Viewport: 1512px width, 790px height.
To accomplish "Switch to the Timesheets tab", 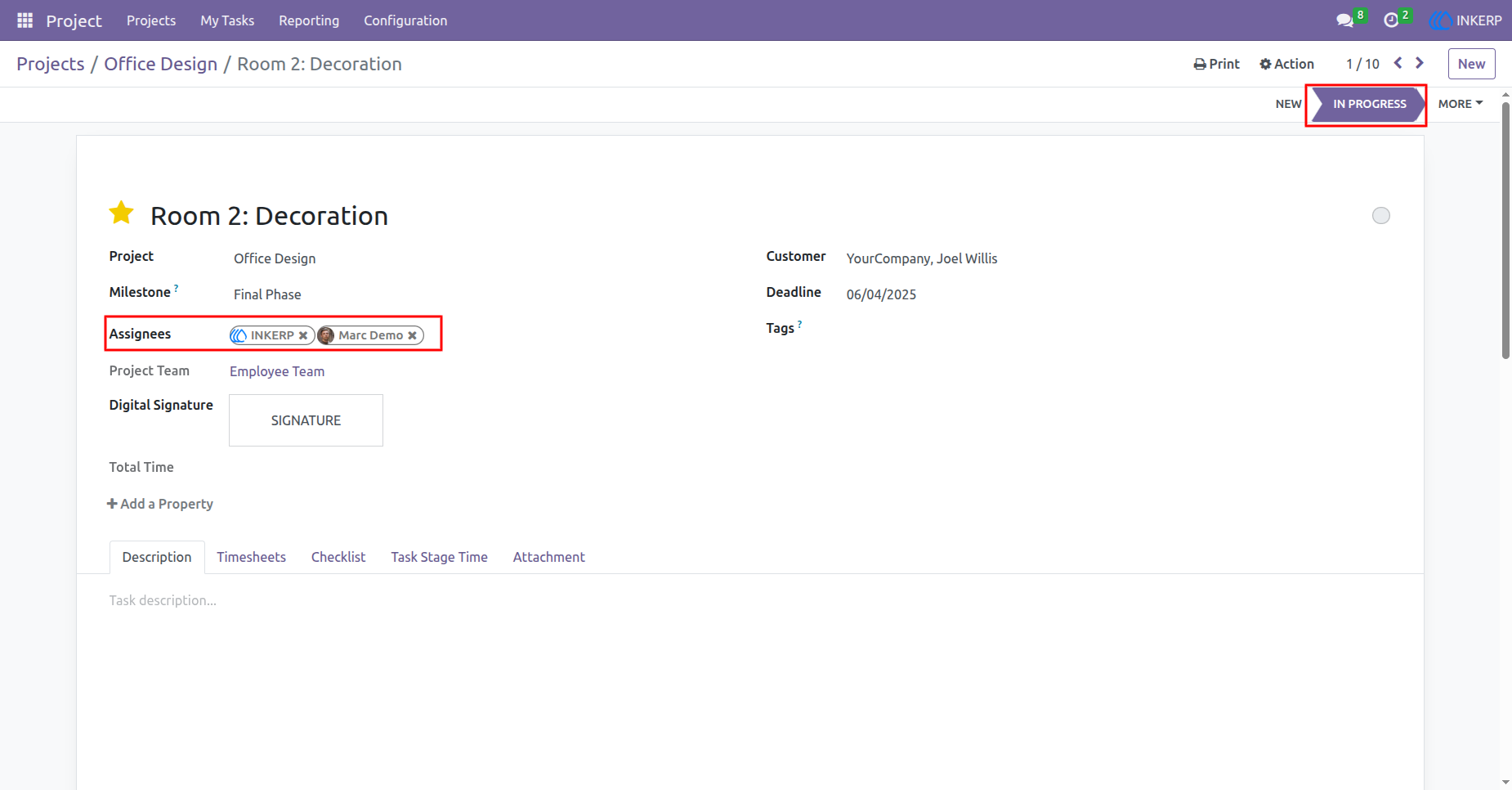I will click(x=251, y=557).
